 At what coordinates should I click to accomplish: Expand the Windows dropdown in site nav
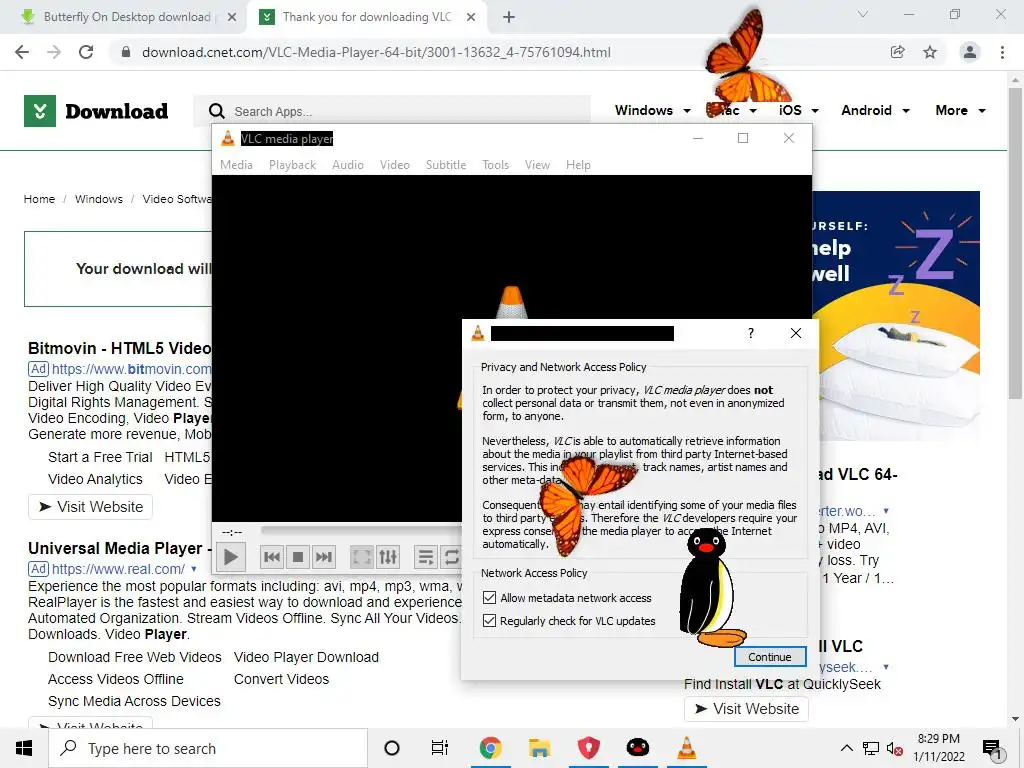tap(687, 111)
